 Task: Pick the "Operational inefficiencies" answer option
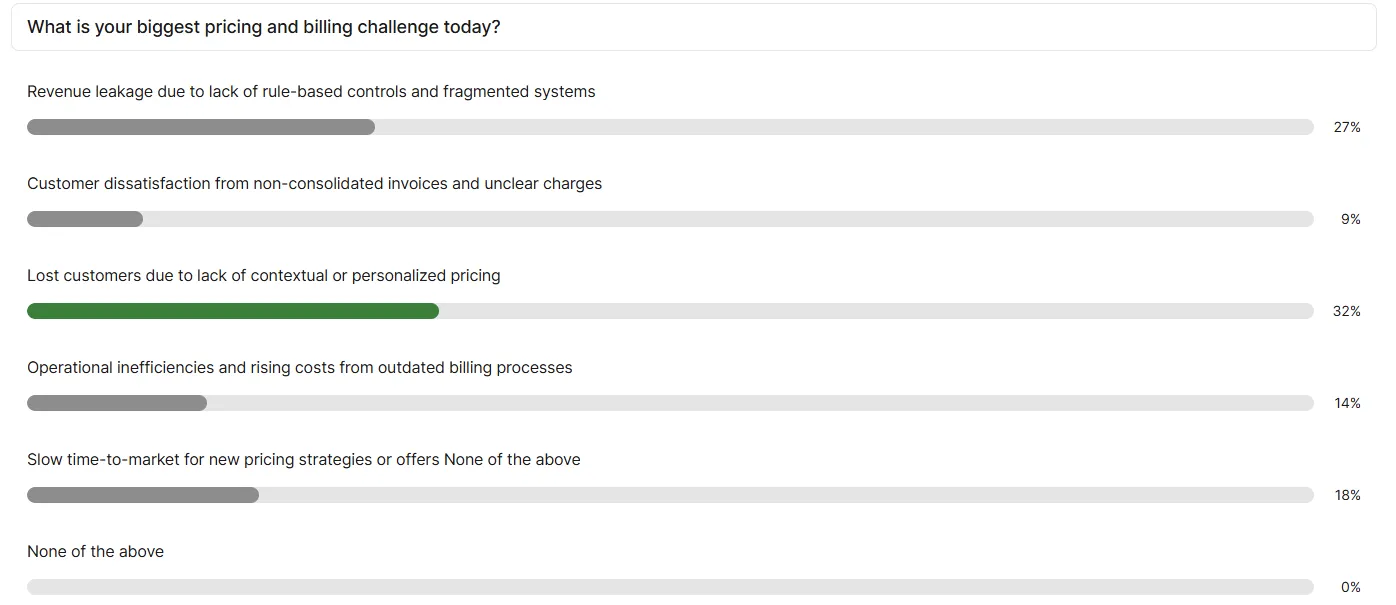[x=299, y=367]
